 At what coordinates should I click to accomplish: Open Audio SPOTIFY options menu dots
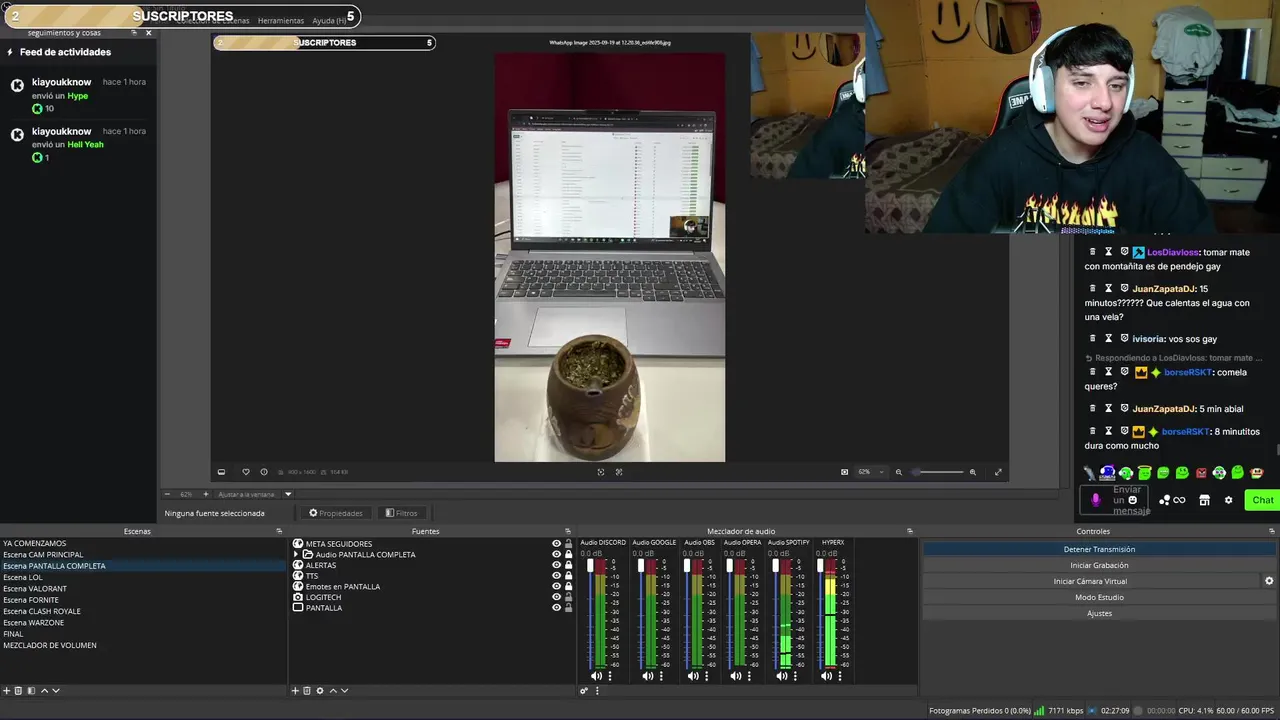tap(796, 676)
